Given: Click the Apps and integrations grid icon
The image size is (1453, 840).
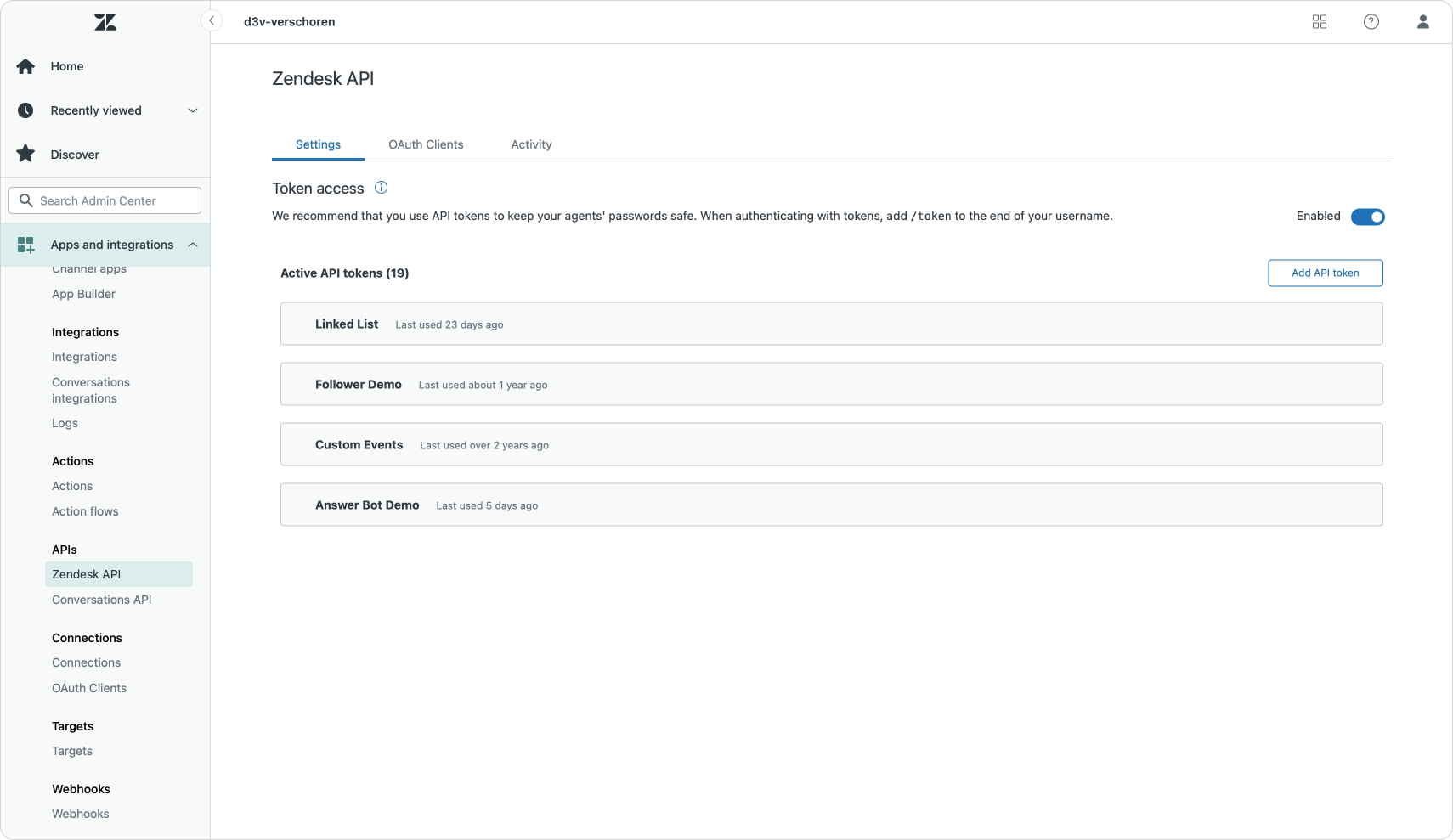Looking at the screenshot, I should point(25,245).
